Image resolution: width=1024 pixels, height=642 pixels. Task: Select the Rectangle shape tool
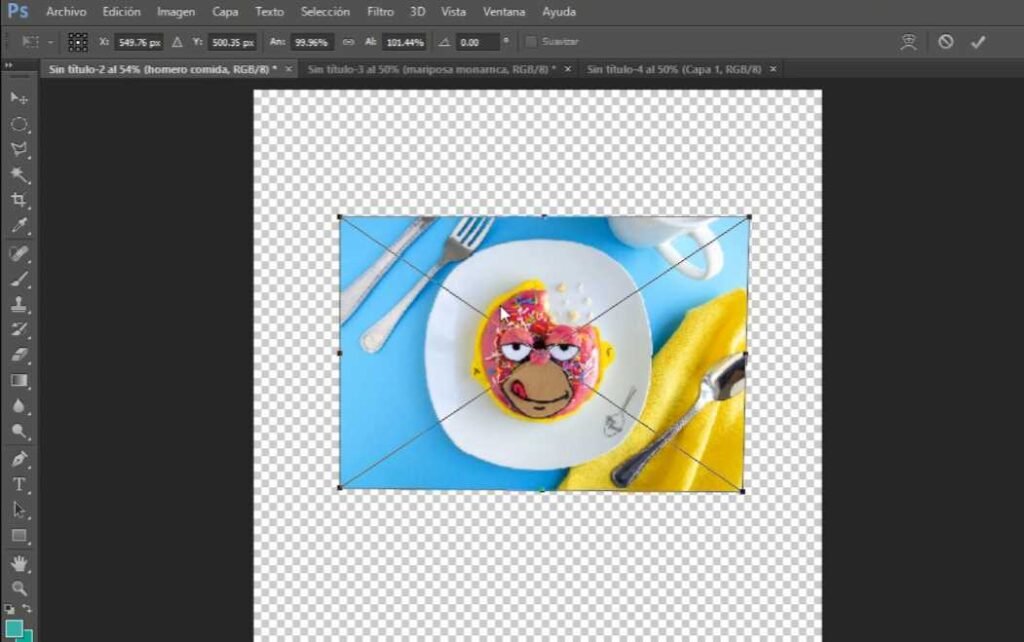point(19,536)
